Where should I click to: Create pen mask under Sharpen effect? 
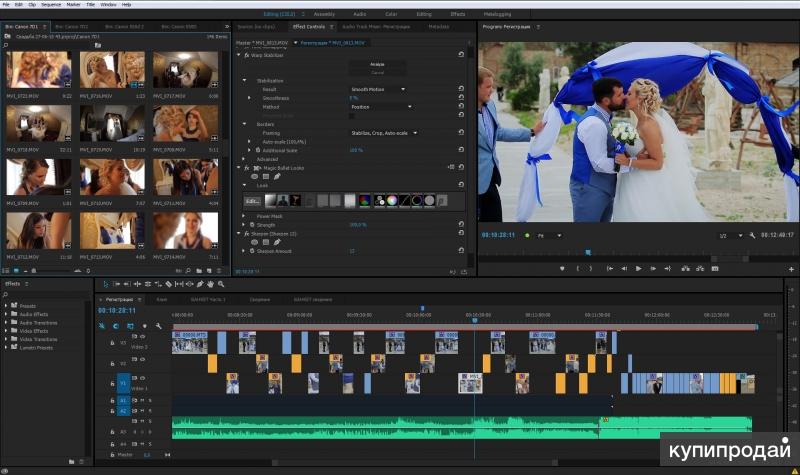point(277,242)
